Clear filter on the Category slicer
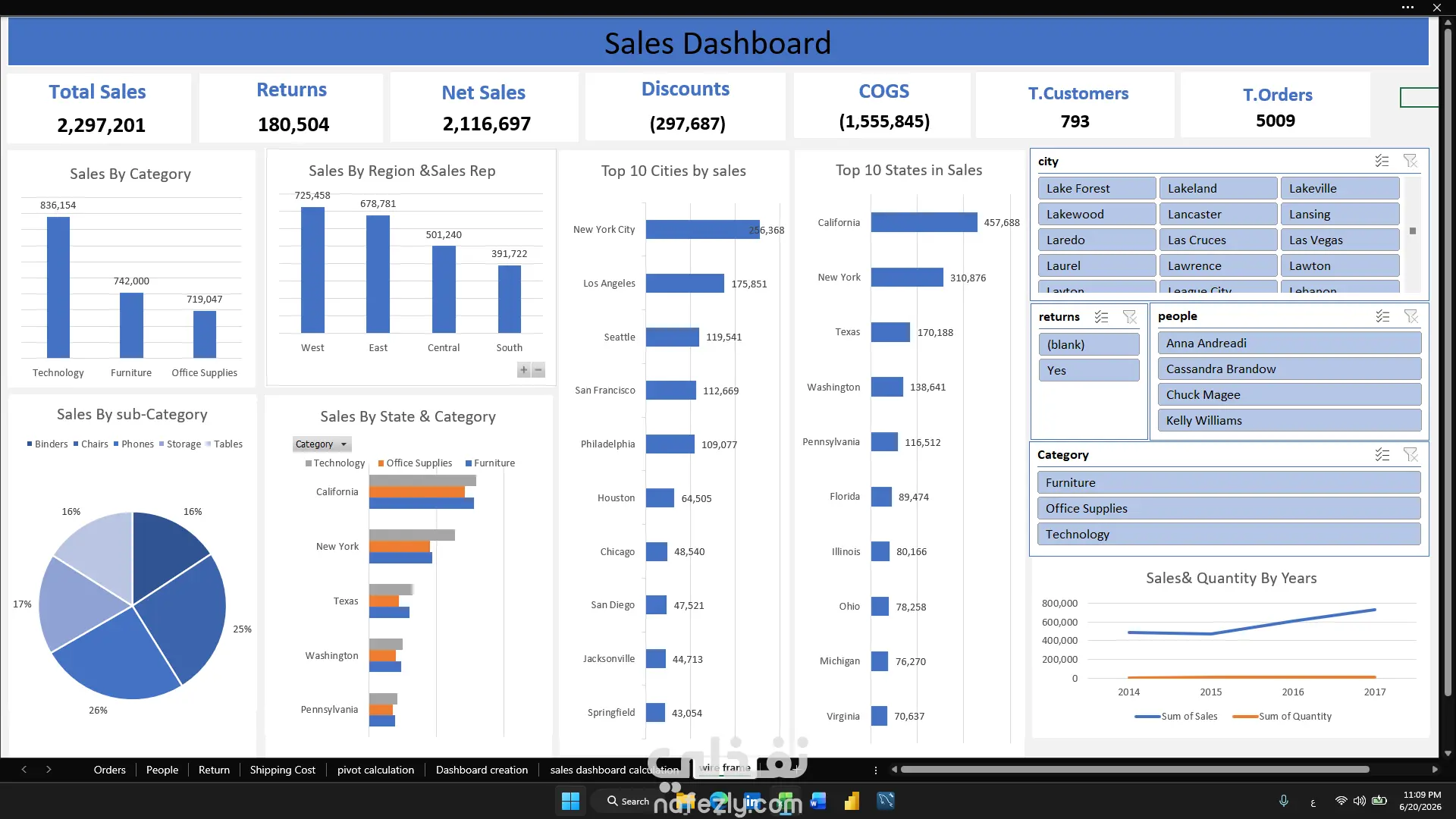The width and height of the screenshot is (1456, 819). pos(1410,454)
